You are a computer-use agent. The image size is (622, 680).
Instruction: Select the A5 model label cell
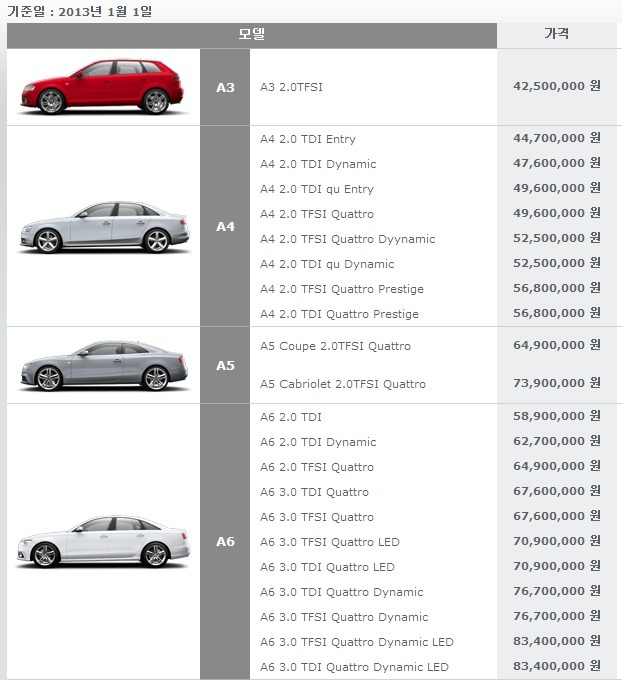coord(225,365)
